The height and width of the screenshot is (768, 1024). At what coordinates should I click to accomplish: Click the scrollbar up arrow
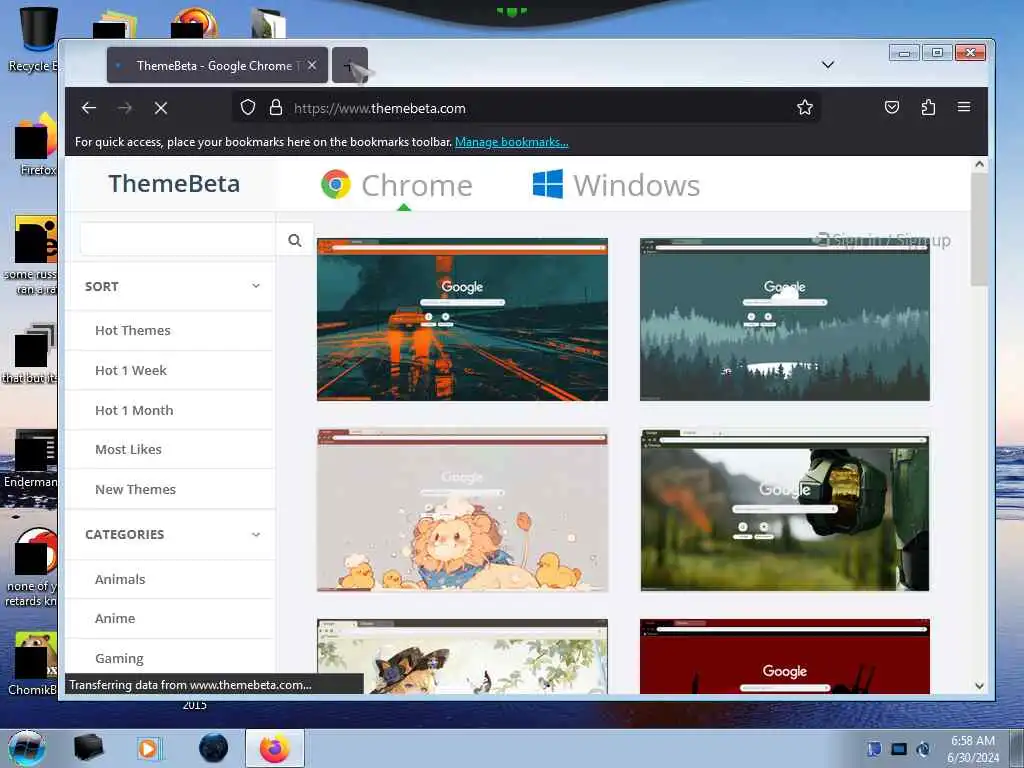point(979,164)
